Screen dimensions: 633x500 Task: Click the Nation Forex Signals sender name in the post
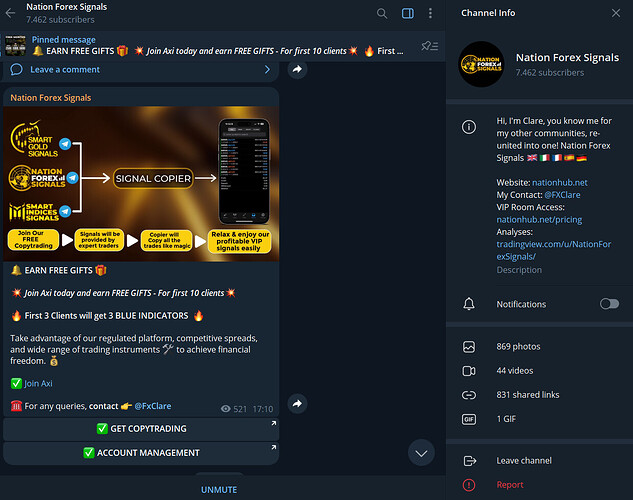50,98
